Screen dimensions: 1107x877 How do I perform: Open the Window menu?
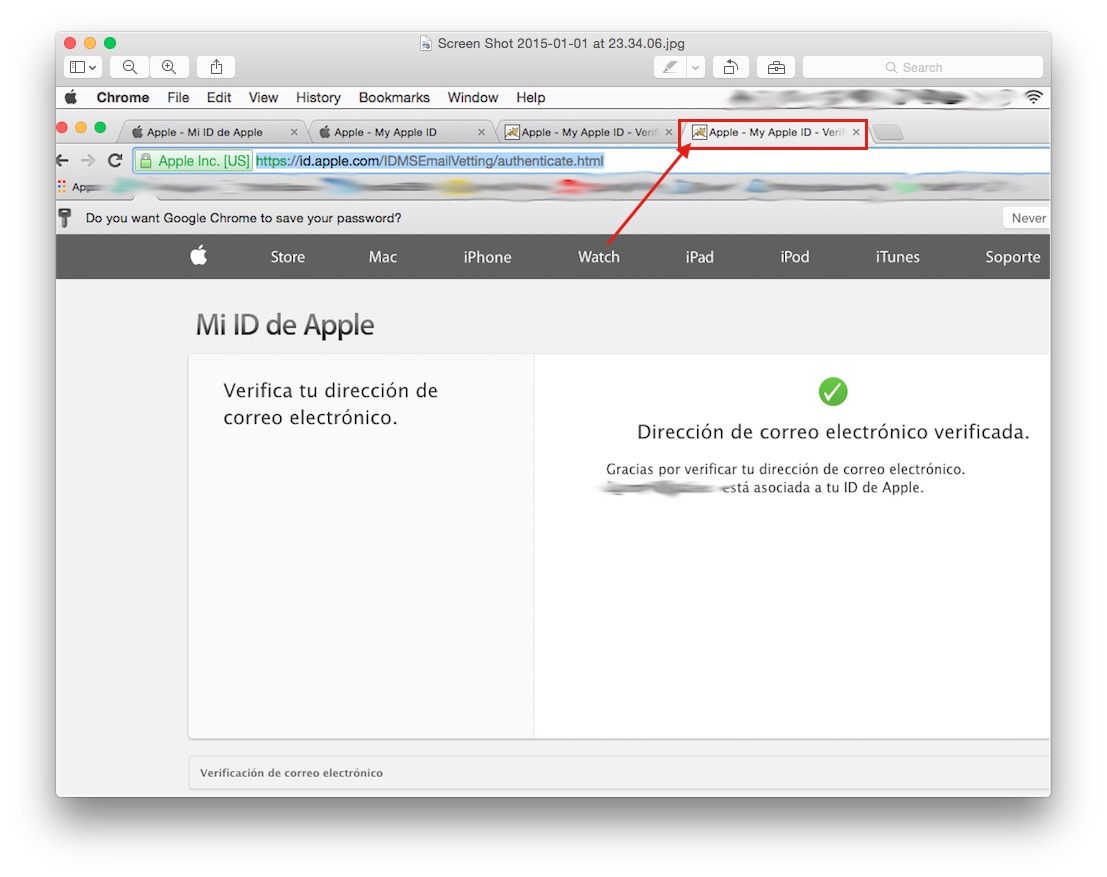(473, 97)
